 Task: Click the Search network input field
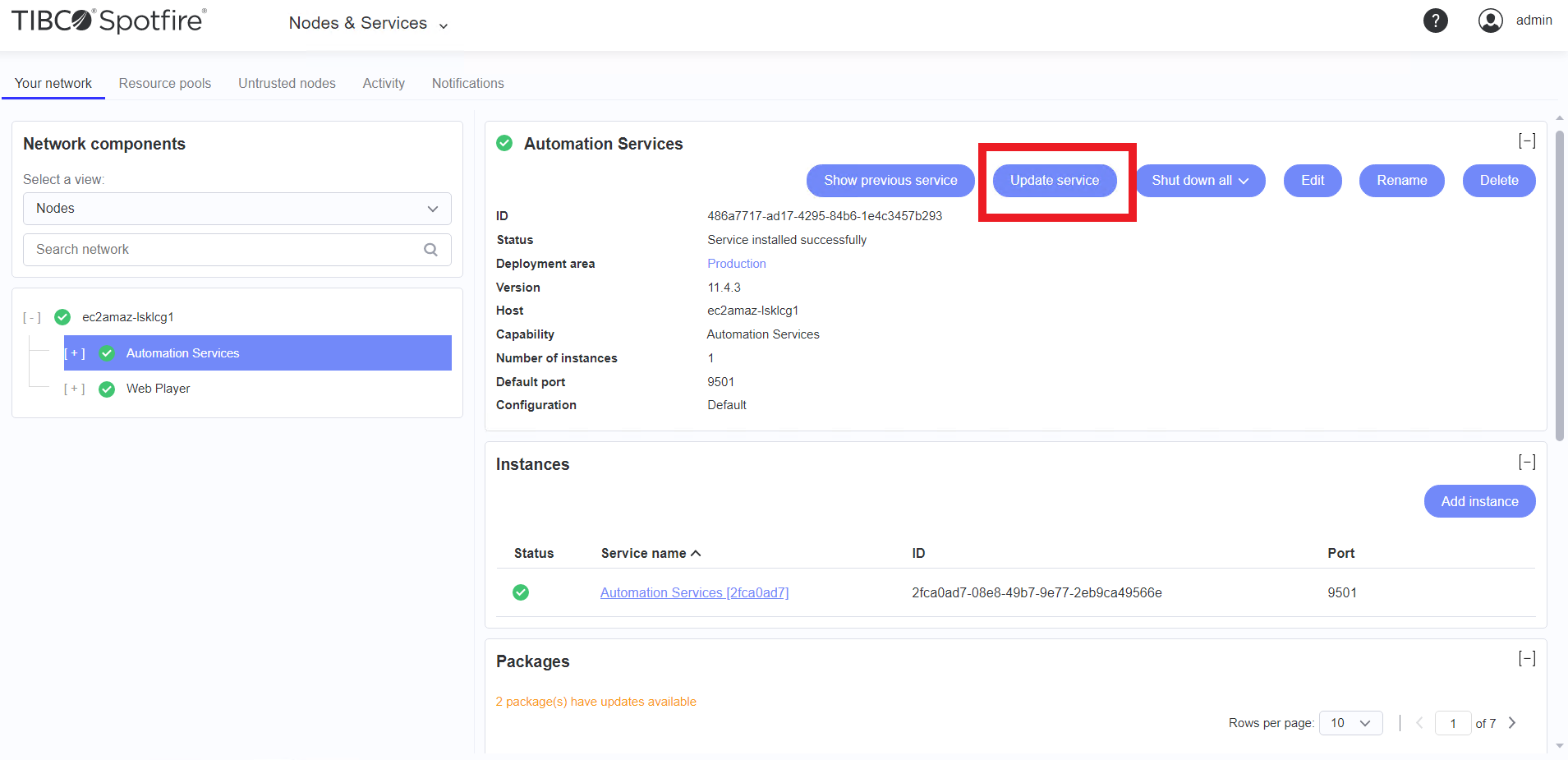pyautogui.click(x=237, y=250)
